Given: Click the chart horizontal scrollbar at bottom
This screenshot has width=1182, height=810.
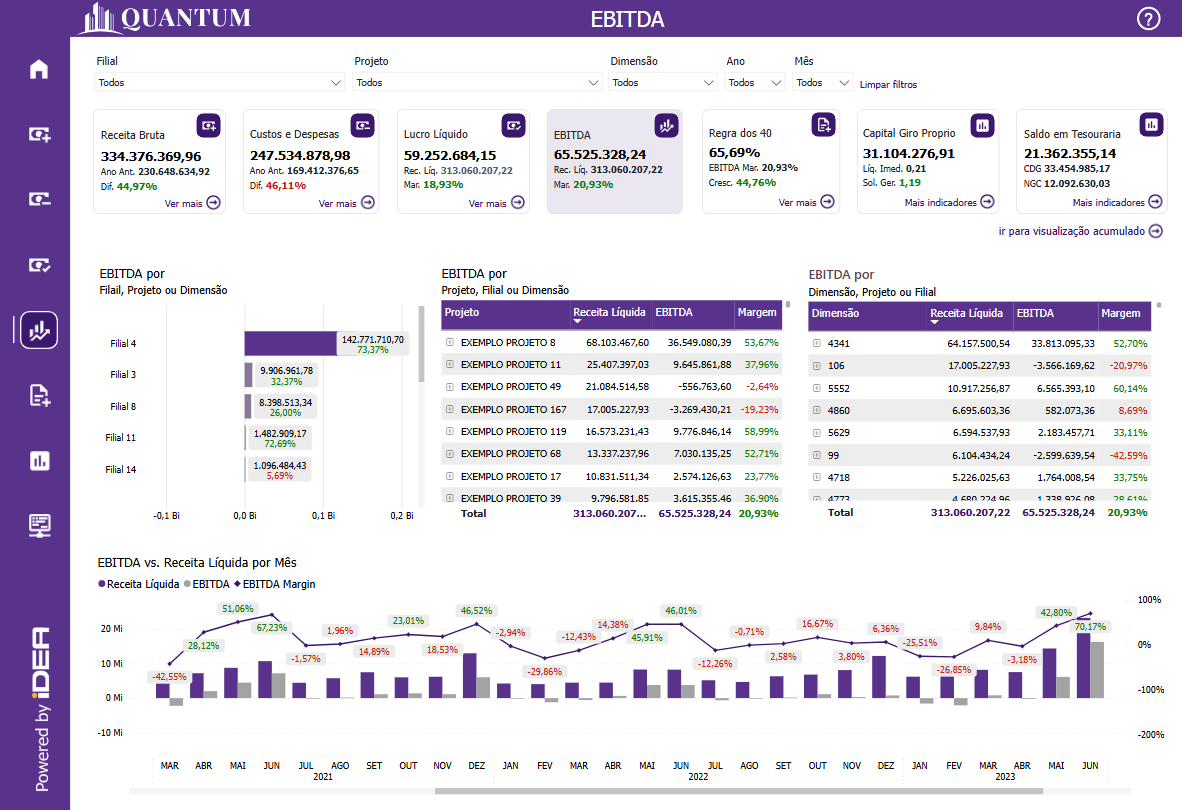Looking at the screenshot, I should tap(738, 792).
